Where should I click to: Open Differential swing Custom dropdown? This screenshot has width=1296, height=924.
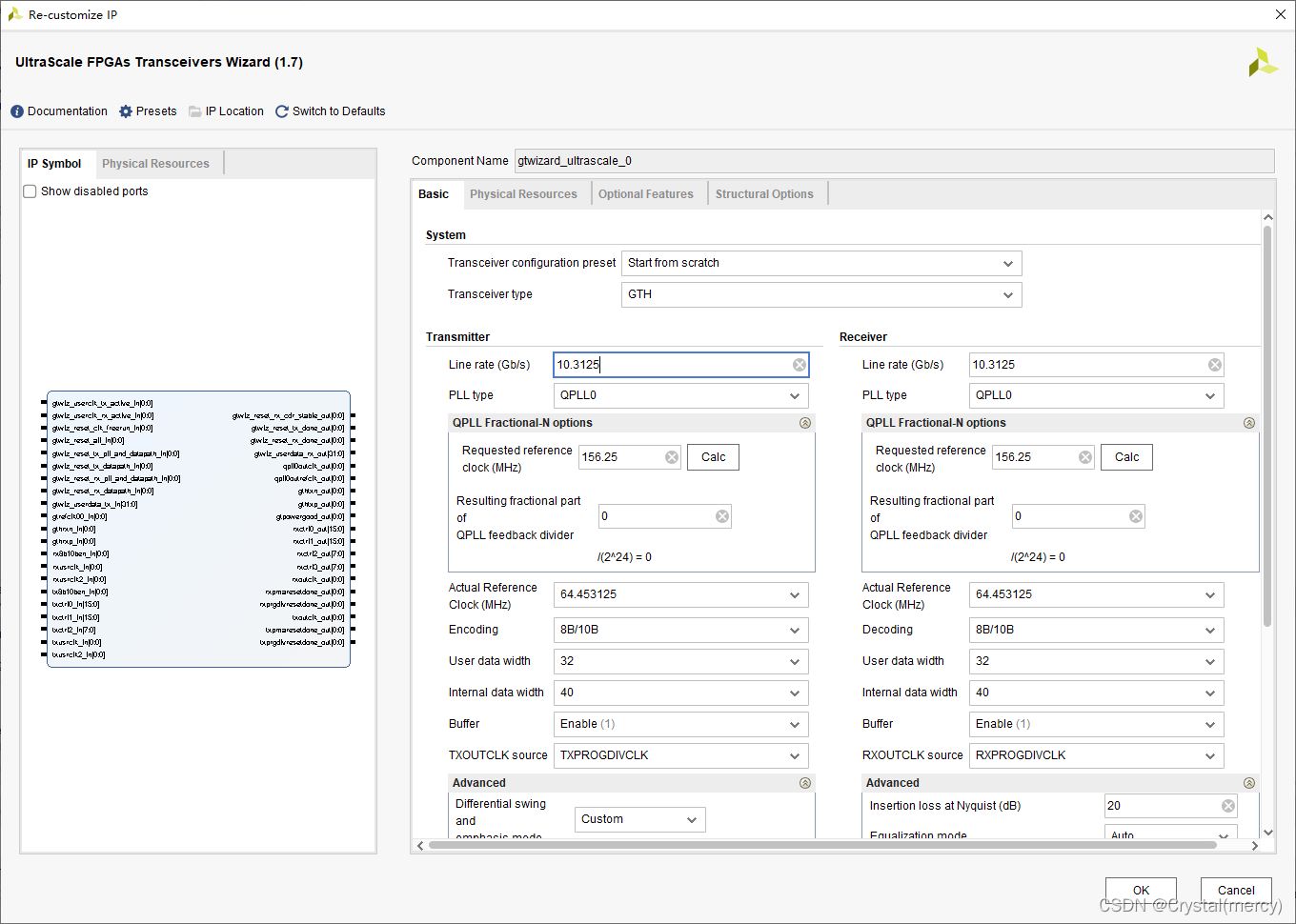(x=640, y=819)
